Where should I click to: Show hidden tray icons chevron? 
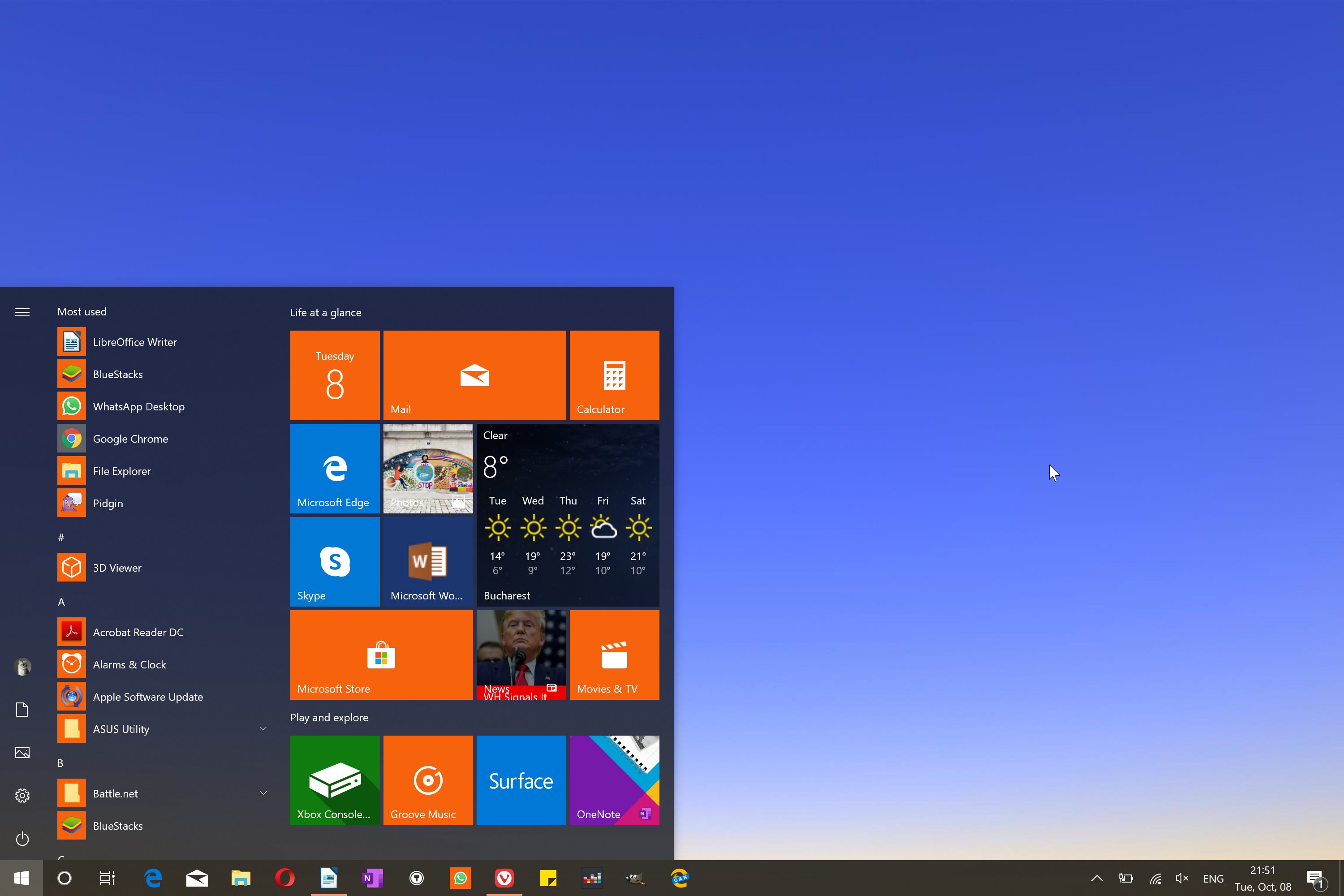[x=1097, y=878]
